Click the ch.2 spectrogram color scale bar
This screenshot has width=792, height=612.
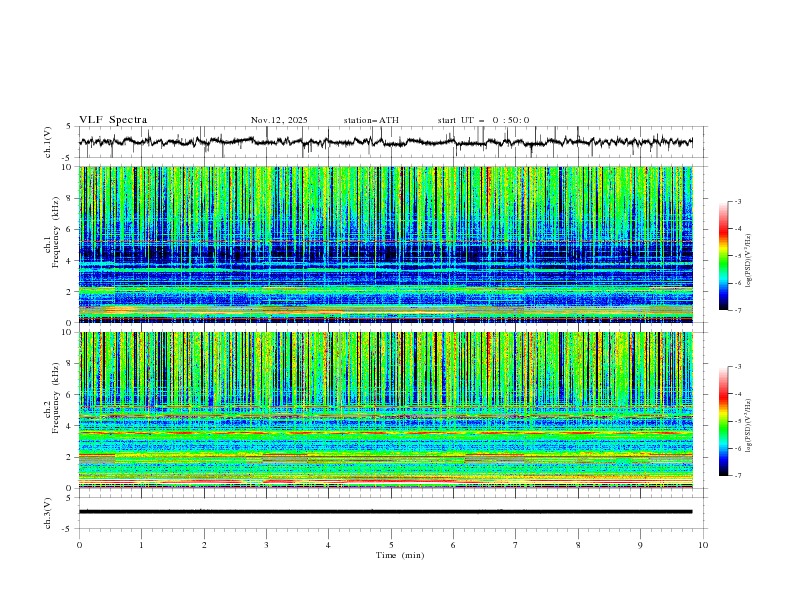click(723, 421)
